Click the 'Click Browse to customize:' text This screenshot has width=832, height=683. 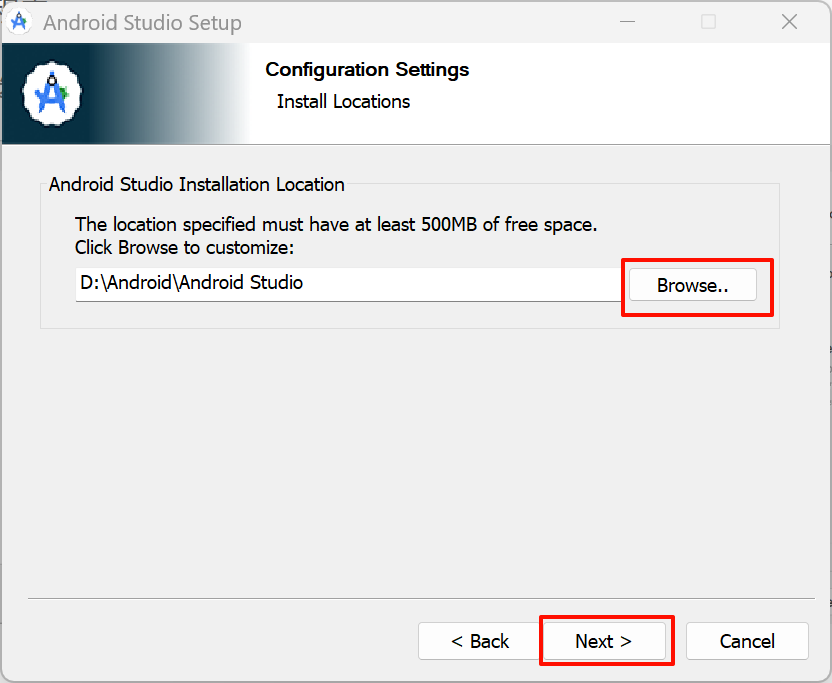tap(184, 248)
